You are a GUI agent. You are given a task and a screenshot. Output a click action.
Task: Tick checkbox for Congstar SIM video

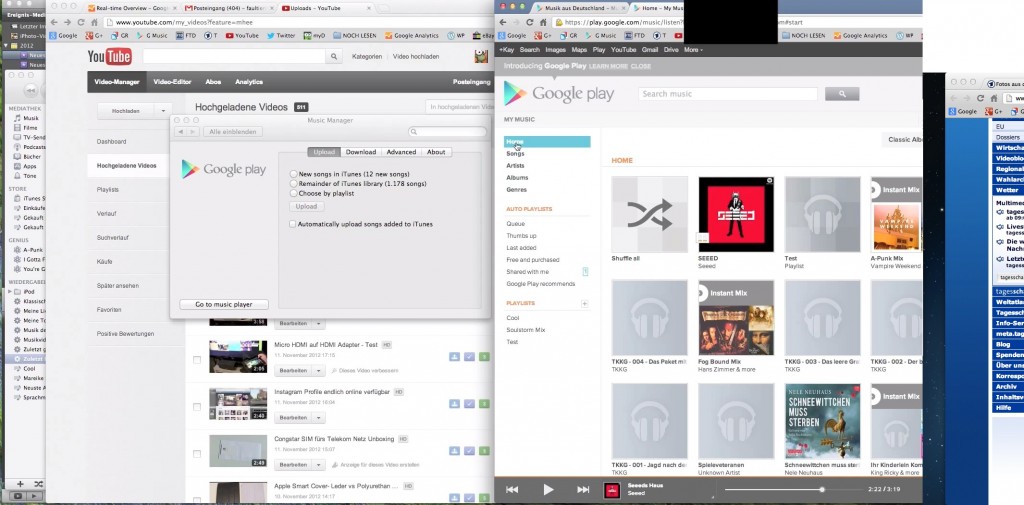pyautogui.click(x=197, y=454)
